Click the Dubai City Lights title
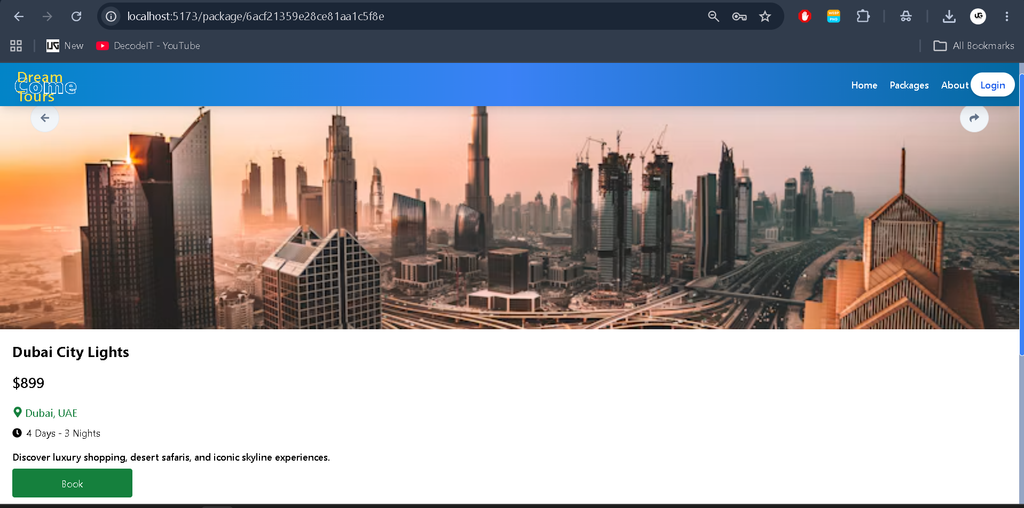 point(71,352)
